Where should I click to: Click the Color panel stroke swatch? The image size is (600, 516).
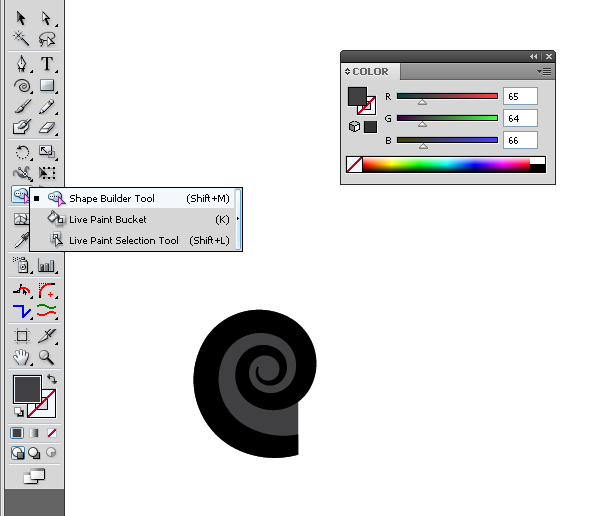369,108
